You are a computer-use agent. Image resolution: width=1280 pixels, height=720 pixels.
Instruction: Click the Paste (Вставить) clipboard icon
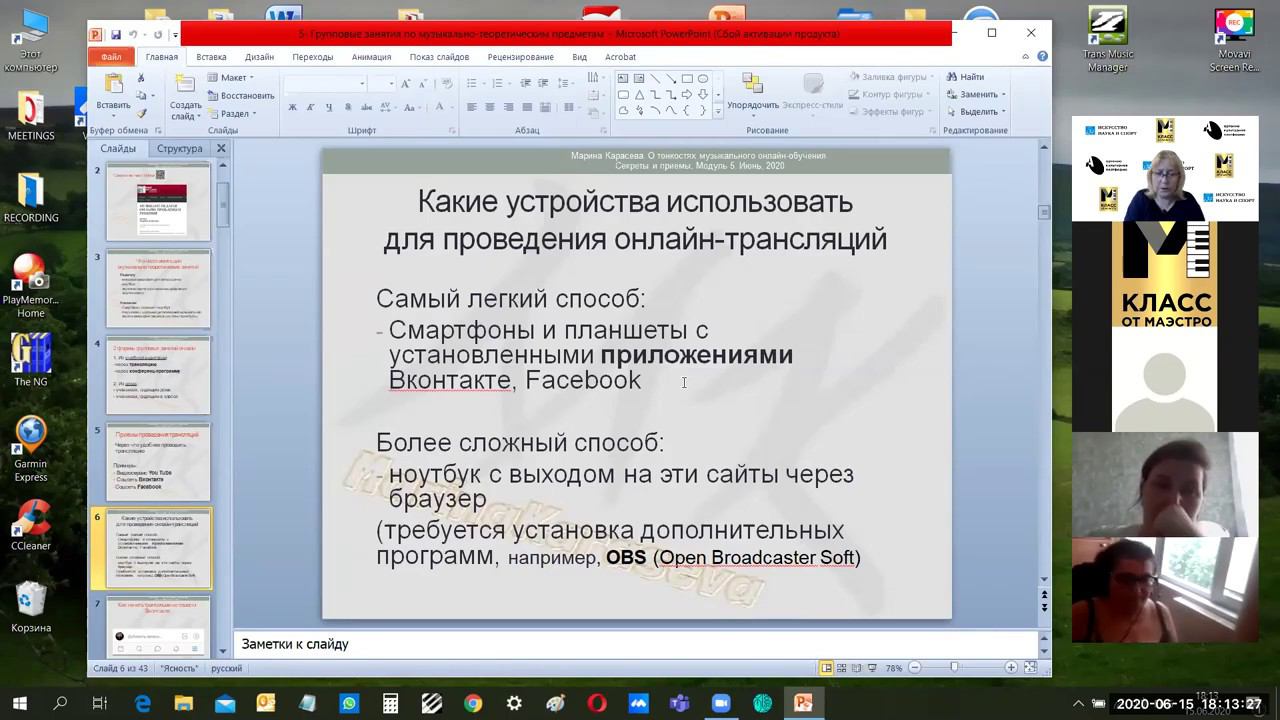(113, 85)
